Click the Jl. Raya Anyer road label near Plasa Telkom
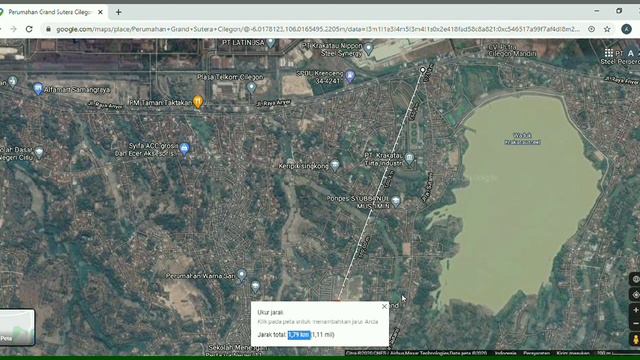This screenshot has height=360, width=640. coord(273,103)
